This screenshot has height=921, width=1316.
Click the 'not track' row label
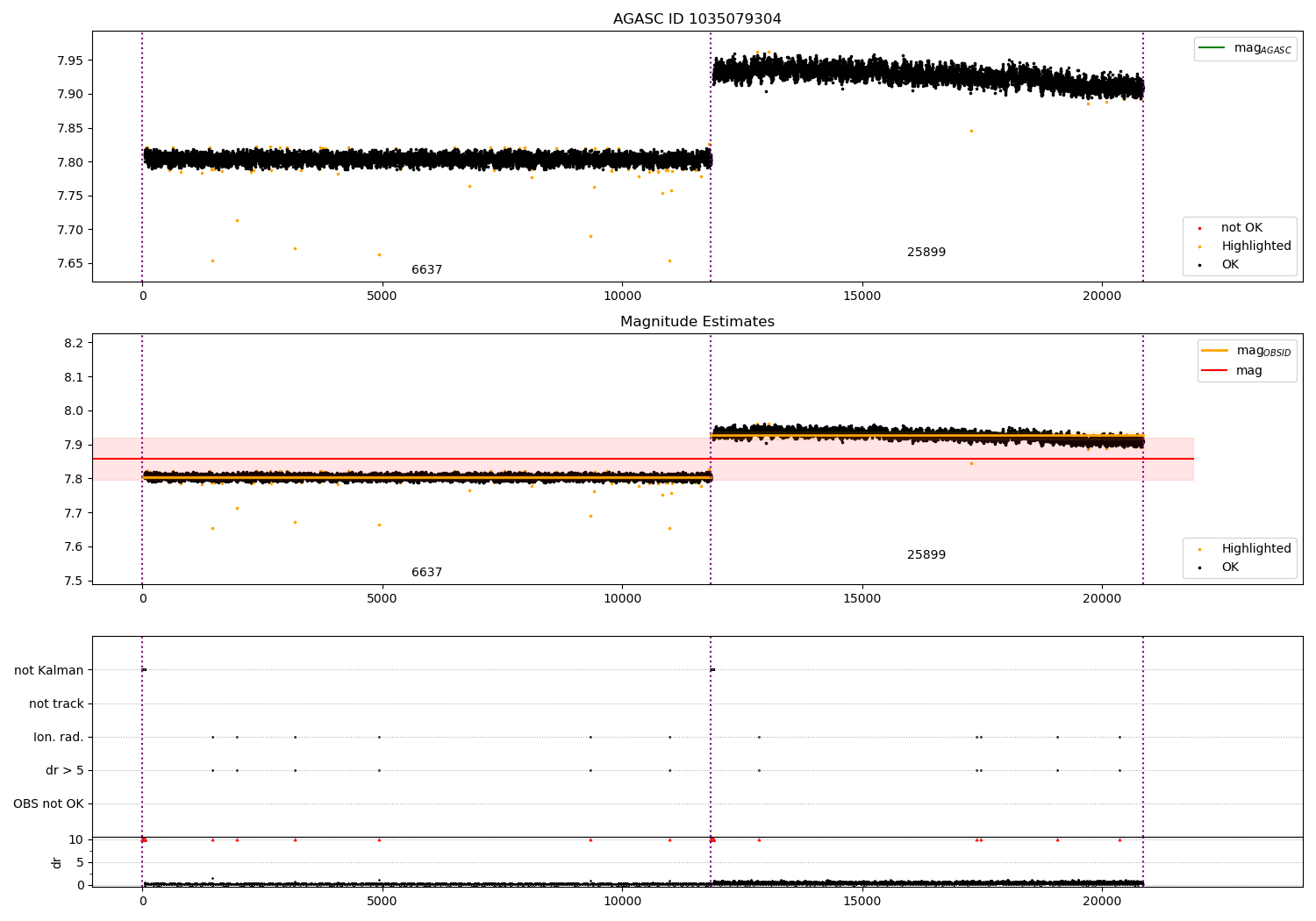click(x=56, y=704)
